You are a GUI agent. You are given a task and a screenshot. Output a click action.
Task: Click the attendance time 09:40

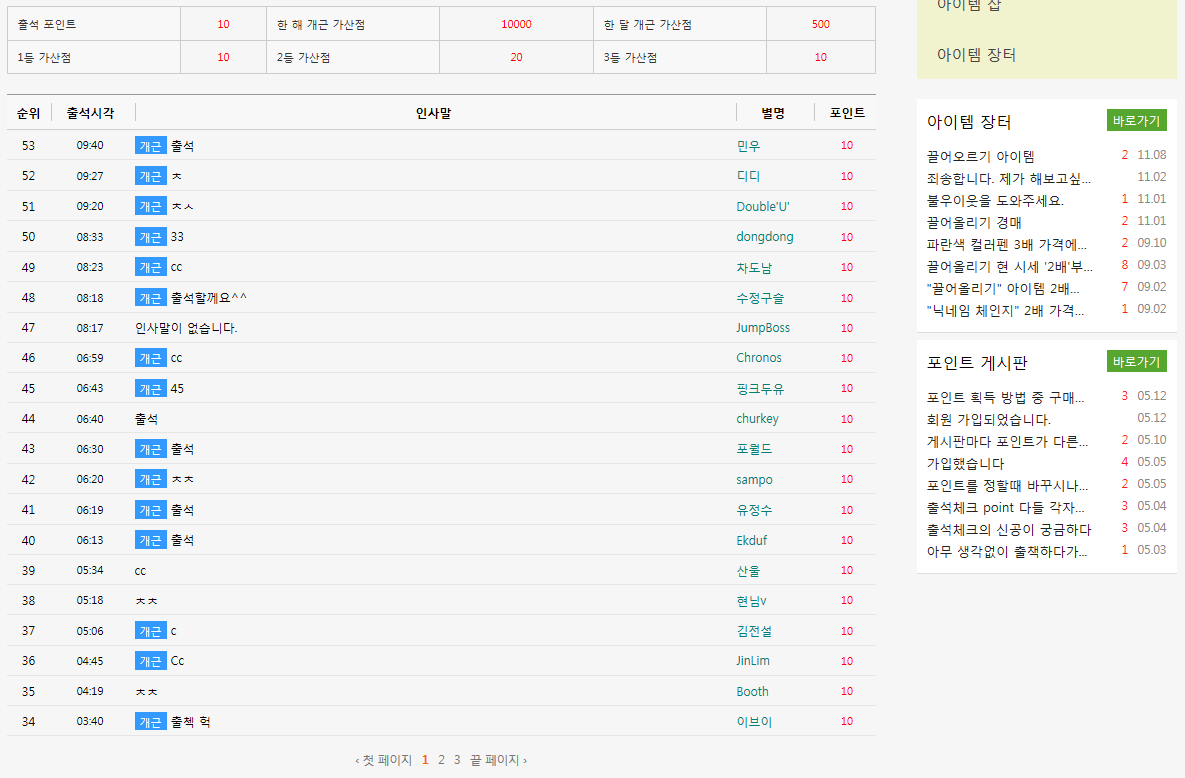click(x=90, y=145)
